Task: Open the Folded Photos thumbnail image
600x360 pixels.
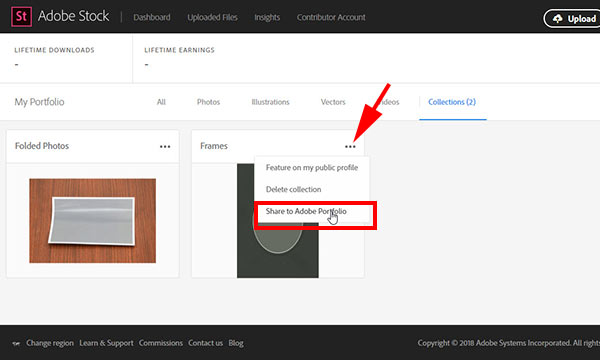Action: [93, 221]
